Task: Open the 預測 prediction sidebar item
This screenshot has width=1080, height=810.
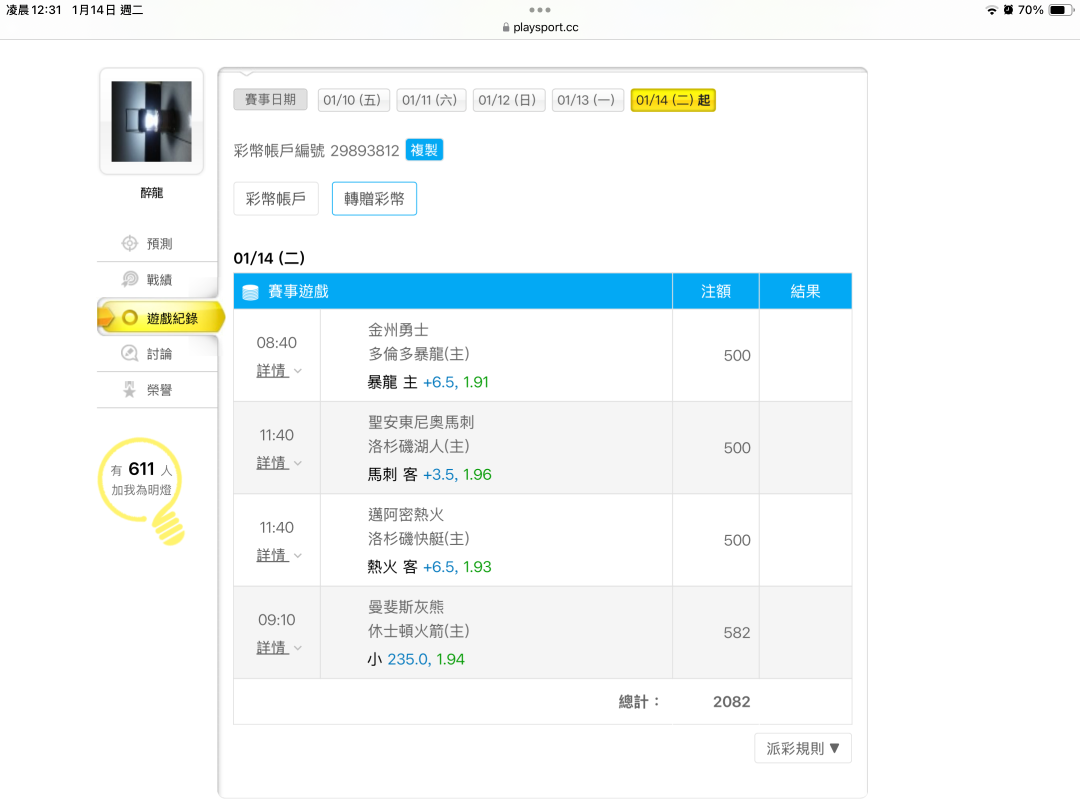Action: tap(158, 244)
